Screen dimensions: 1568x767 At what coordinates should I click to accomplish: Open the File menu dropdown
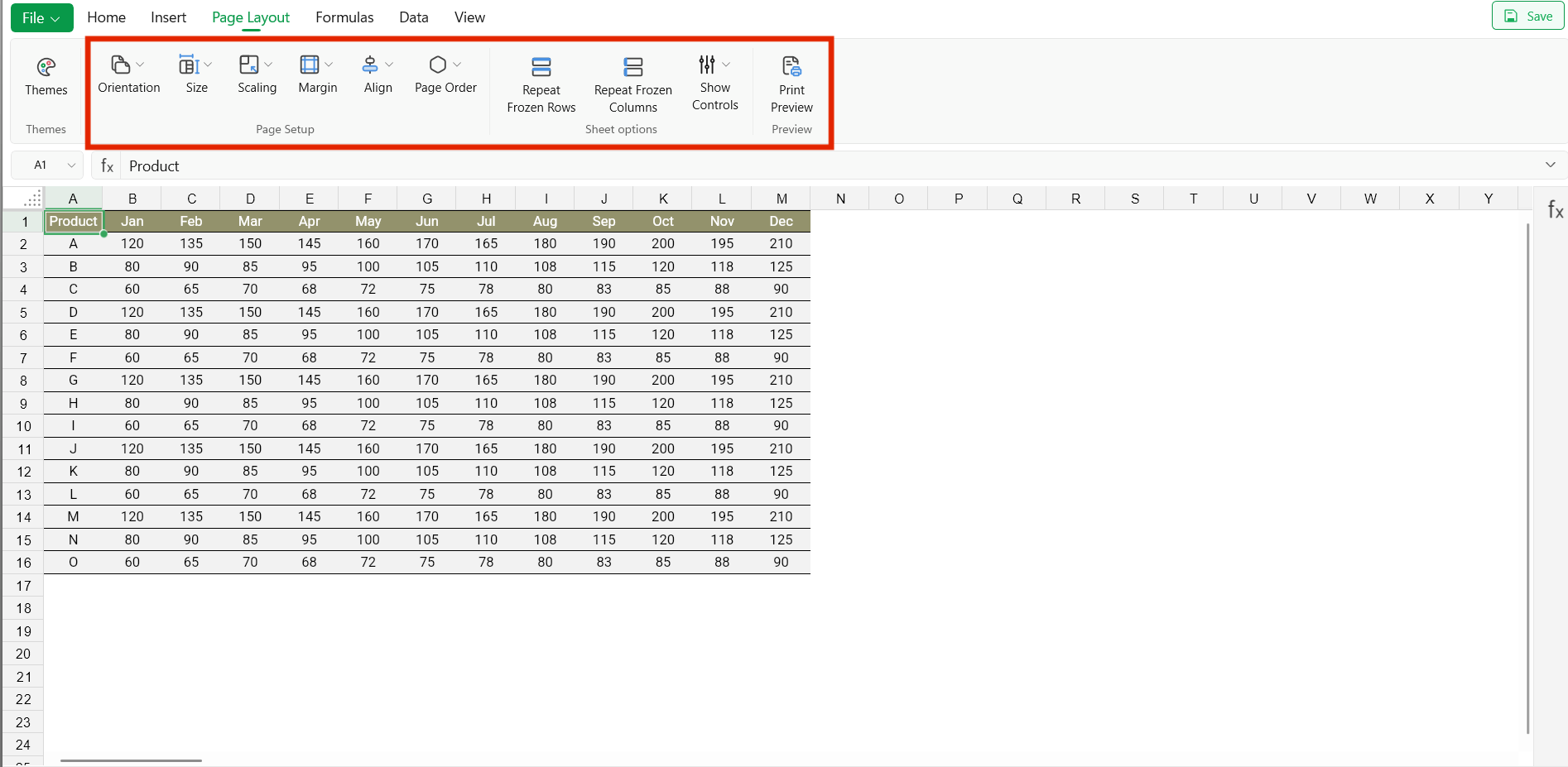pyautogui.click(x=41, y=17)
